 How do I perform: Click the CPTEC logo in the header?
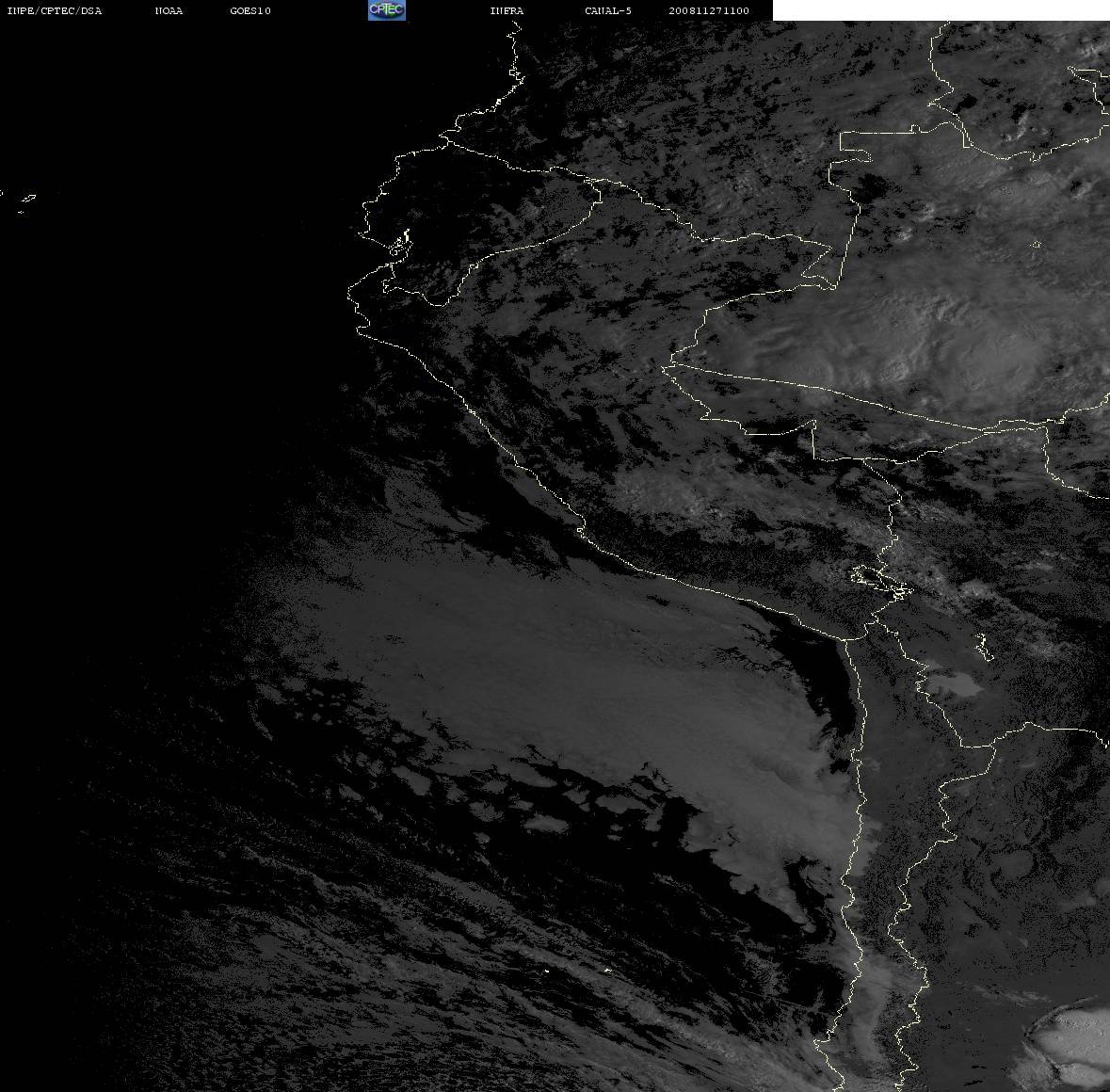pyautogui.click(x=387, y=10)
